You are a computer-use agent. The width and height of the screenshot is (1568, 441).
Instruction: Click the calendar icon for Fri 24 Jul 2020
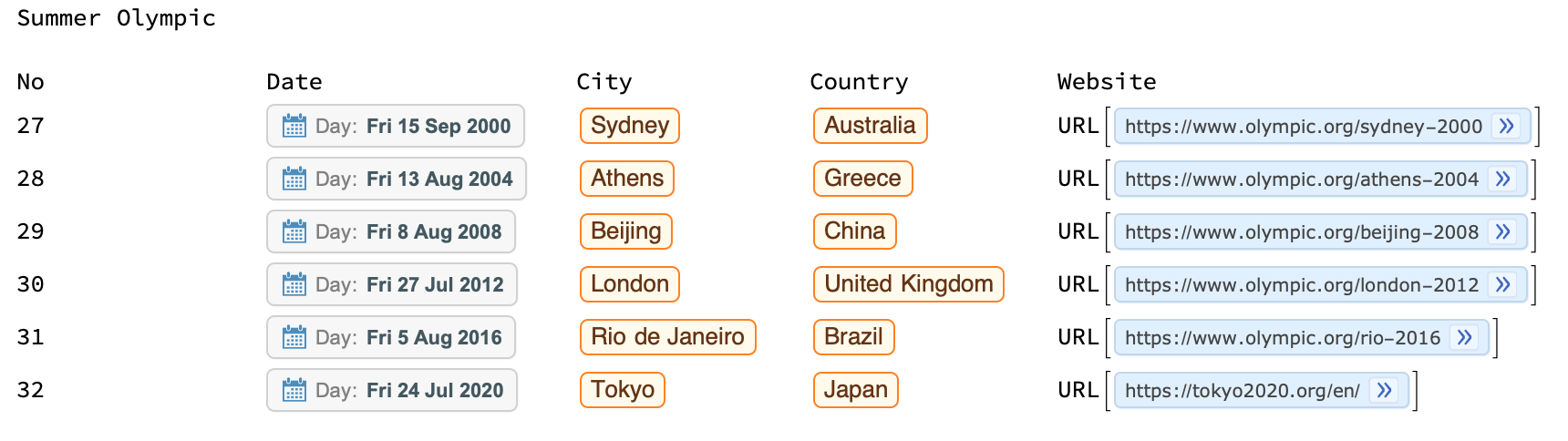tap(294, 390)
